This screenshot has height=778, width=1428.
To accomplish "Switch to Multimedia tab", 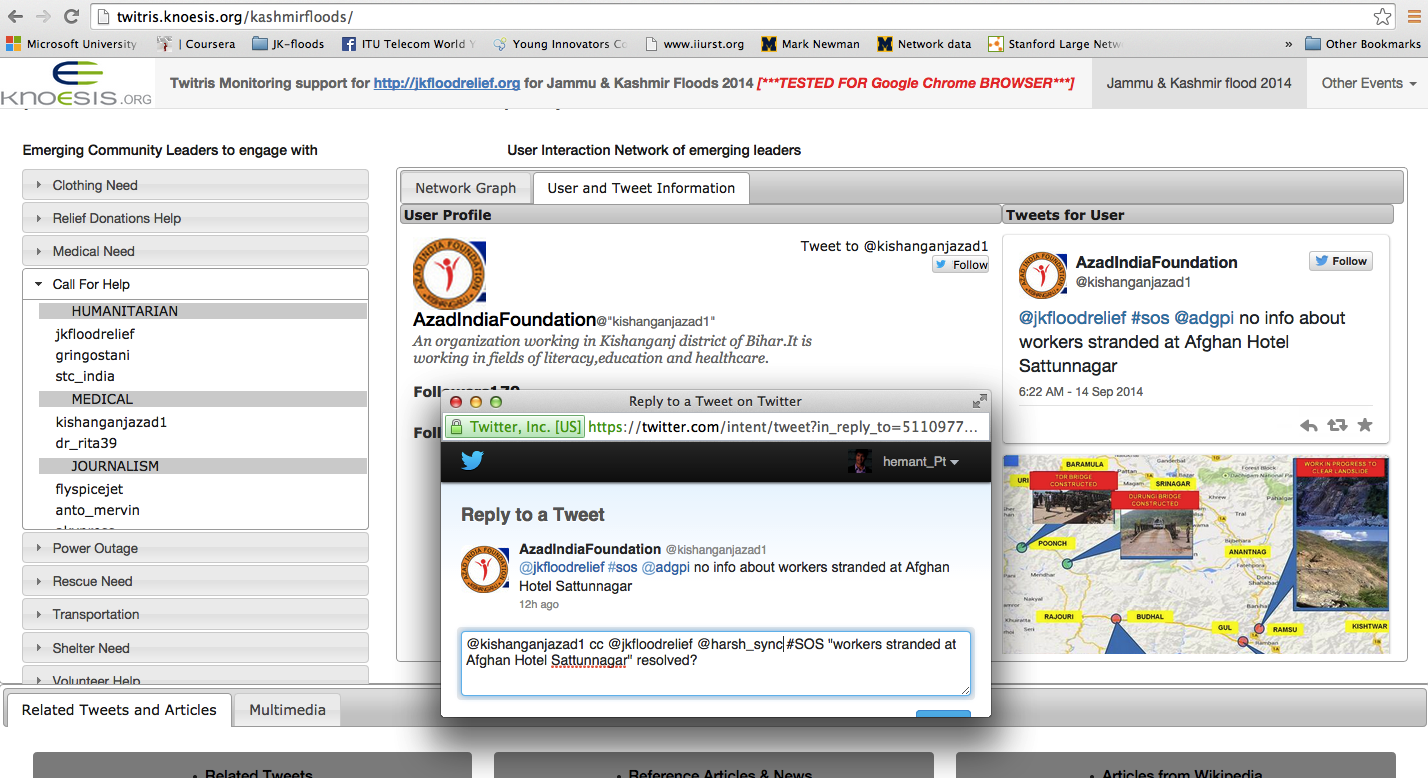I will [x=287, y=710].
